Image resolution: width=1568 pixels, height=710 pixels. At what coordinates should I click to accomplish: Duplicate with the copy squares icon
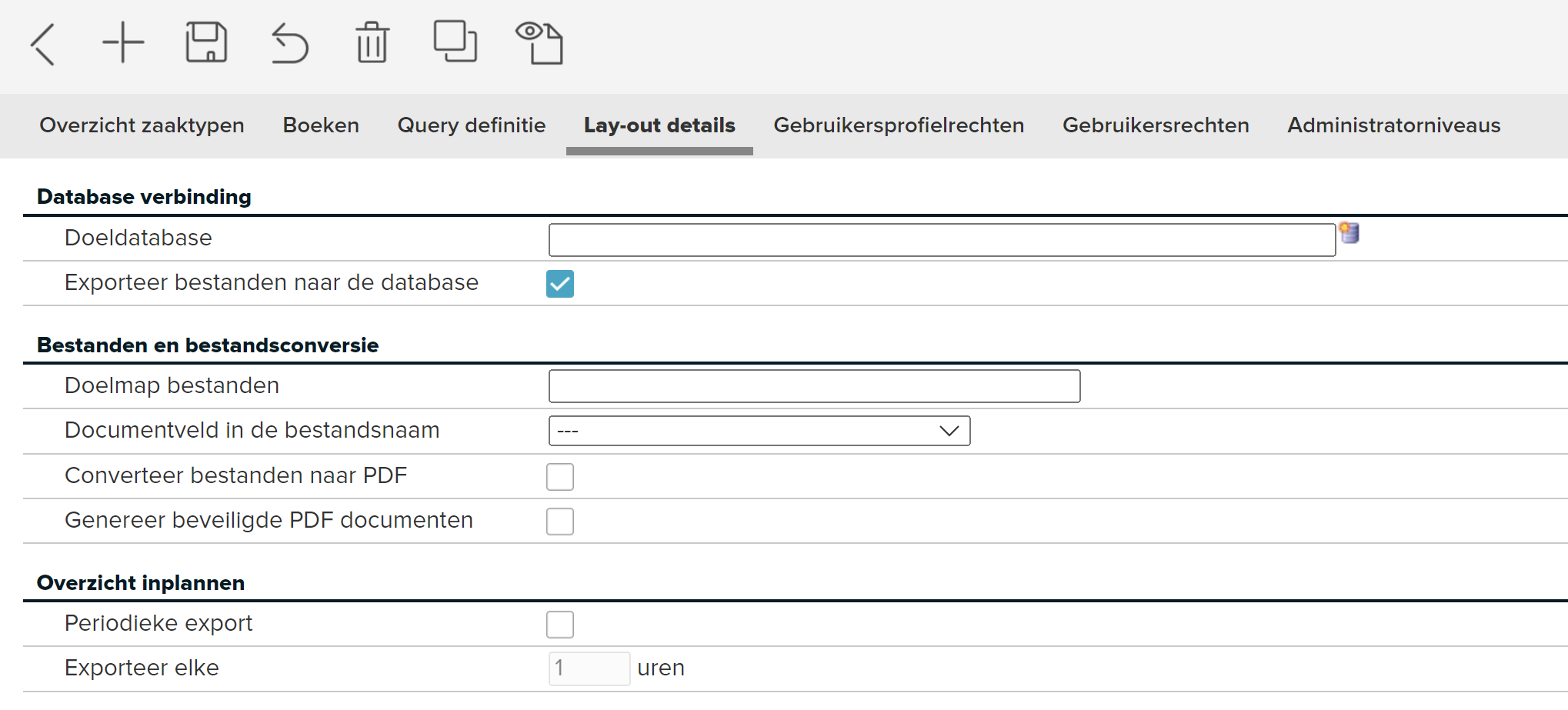tap(455, 41)
